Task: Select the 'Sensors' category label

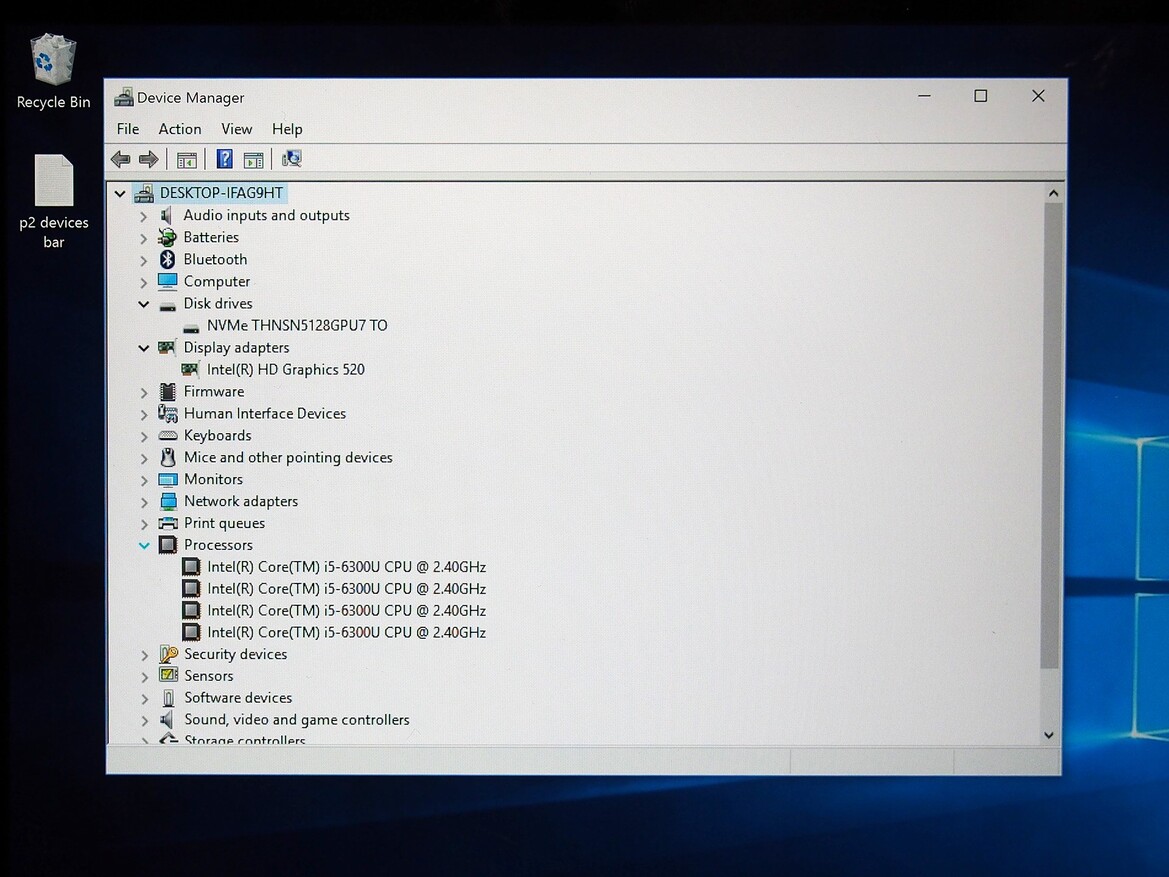Action: coord(209,676)
